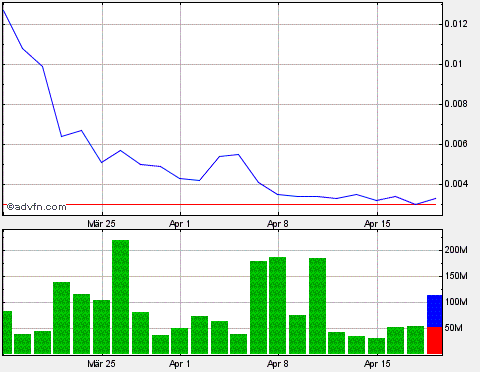Select the blue volume bar segment
This screenshot has width=480, height=372.
(x=435, y=311)
